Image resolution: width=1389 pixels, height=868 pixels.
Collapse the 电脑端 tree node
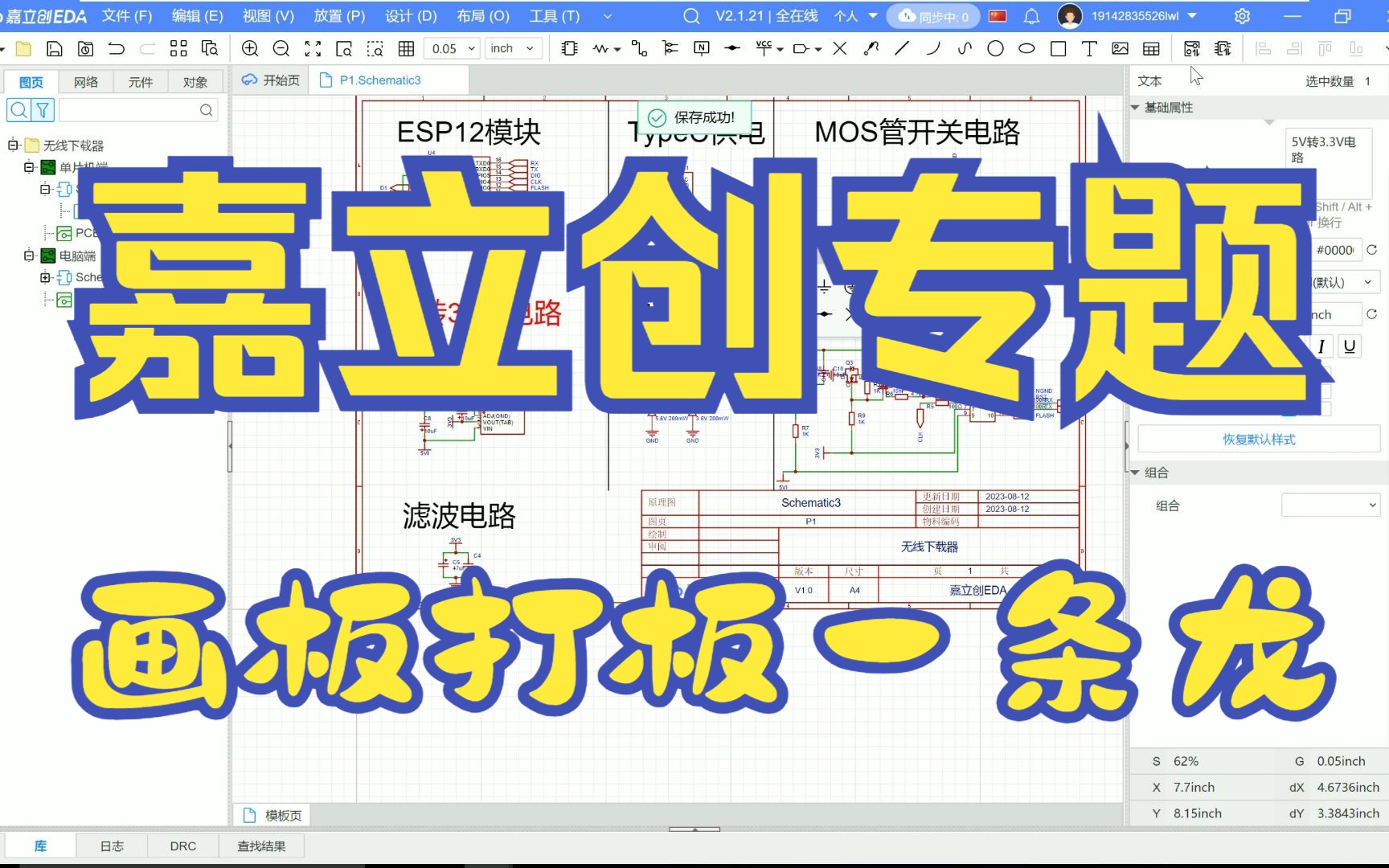(x=30, y=256)
